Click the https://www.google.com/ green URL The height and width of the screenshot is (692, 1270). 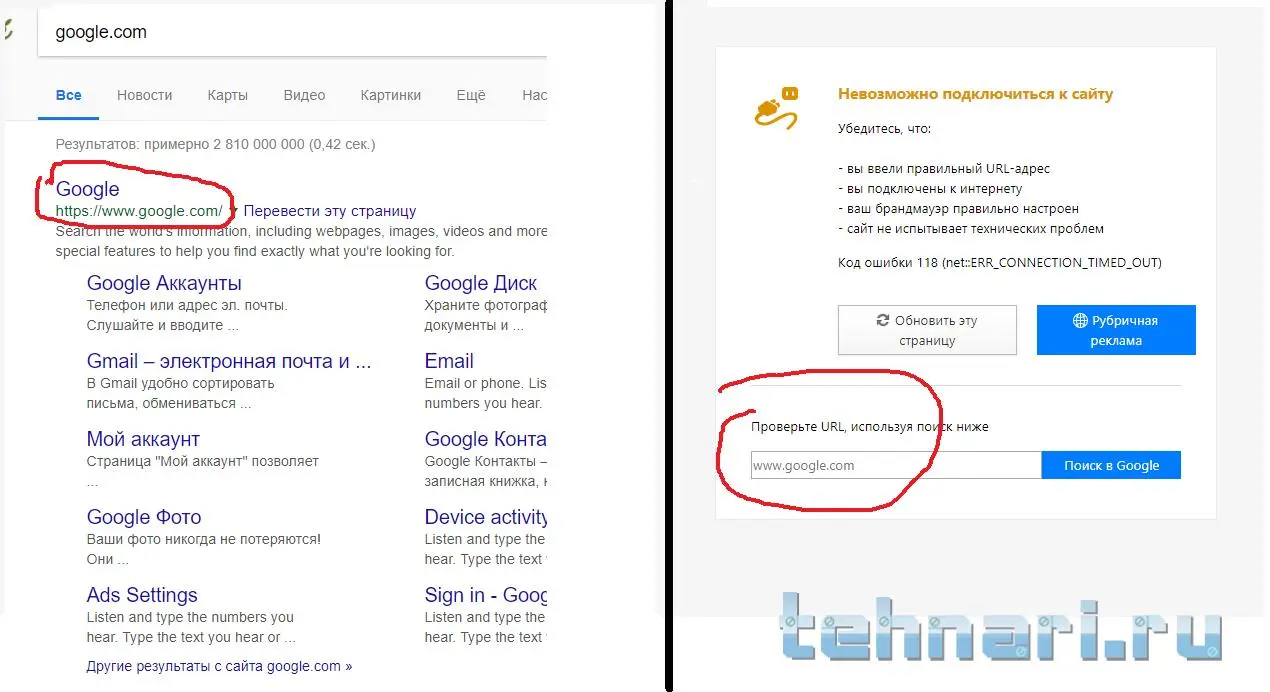point(139,211)
